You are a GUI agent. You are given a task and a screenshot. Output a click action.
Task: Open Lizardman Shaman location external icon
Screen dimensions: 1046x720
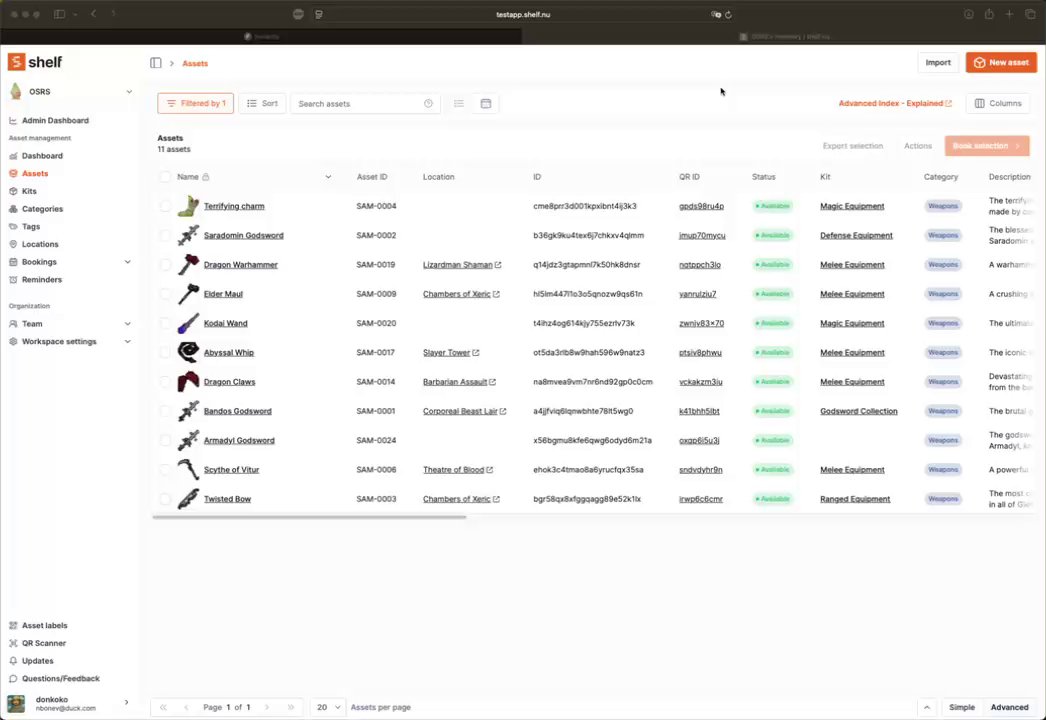pos(498,265)
